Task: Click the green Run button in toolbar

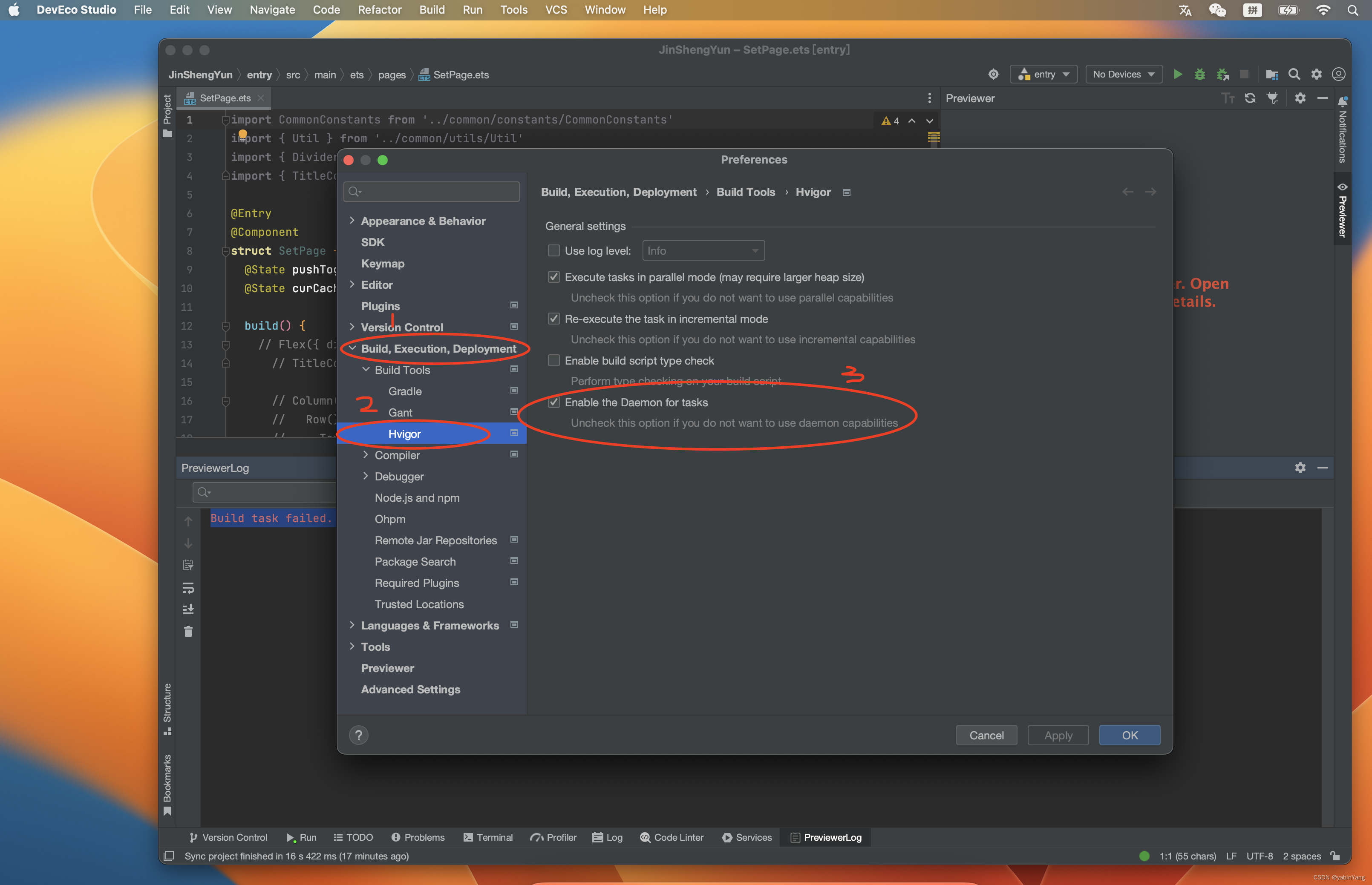Action: [x=1177, y=74]
